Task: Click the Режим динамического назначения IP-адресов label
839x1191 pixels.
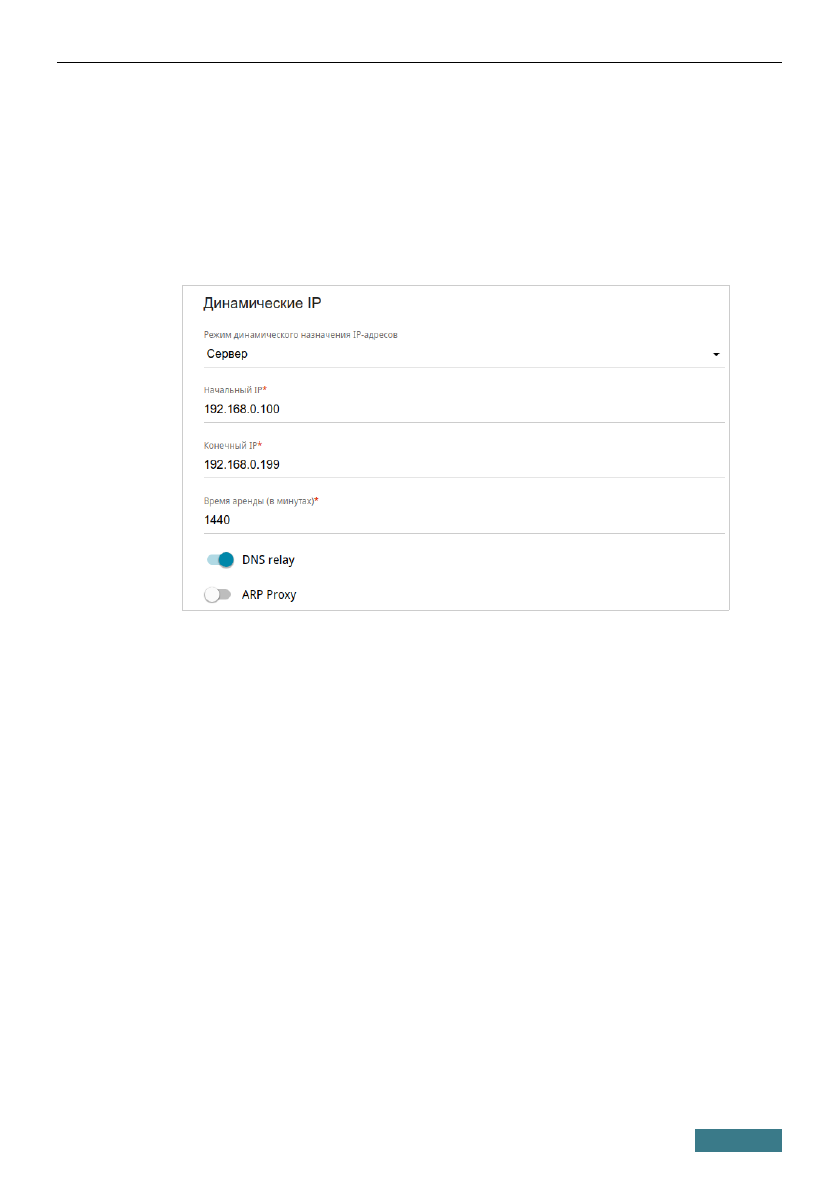Action: tap(300, 335)
